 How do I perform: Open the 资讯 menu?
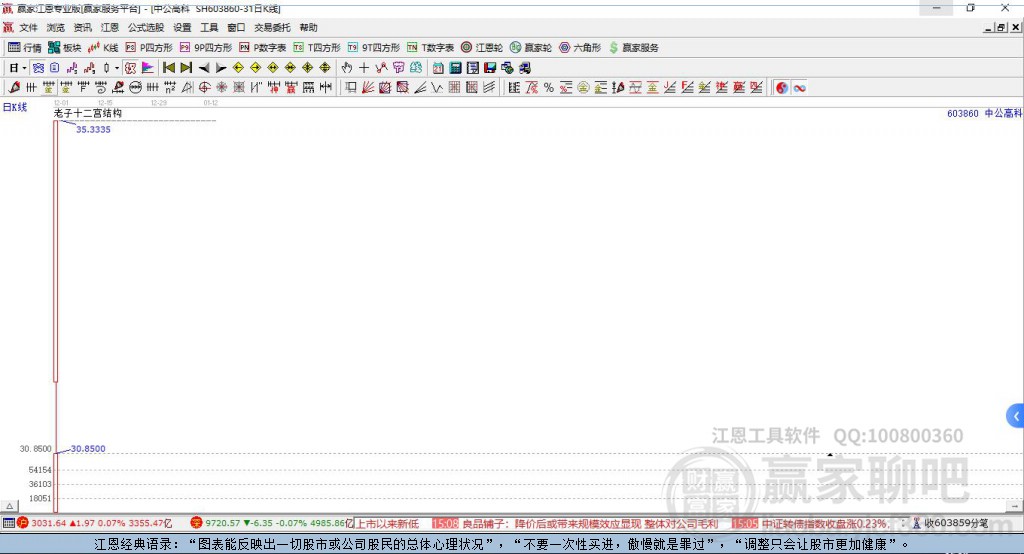82,27
